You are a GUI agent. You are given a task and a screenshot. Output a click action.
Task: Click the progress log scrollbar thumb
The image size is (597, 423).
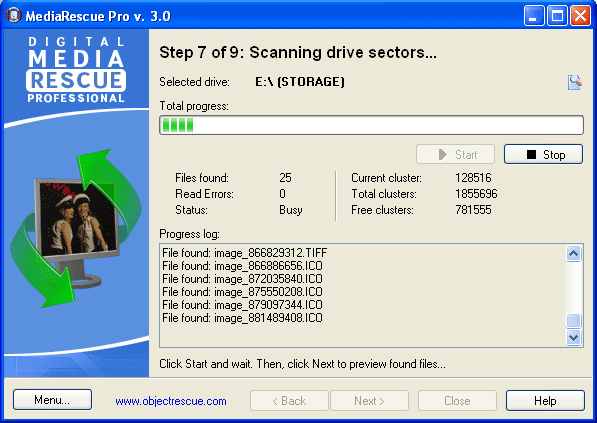click(x=574, y=321)
